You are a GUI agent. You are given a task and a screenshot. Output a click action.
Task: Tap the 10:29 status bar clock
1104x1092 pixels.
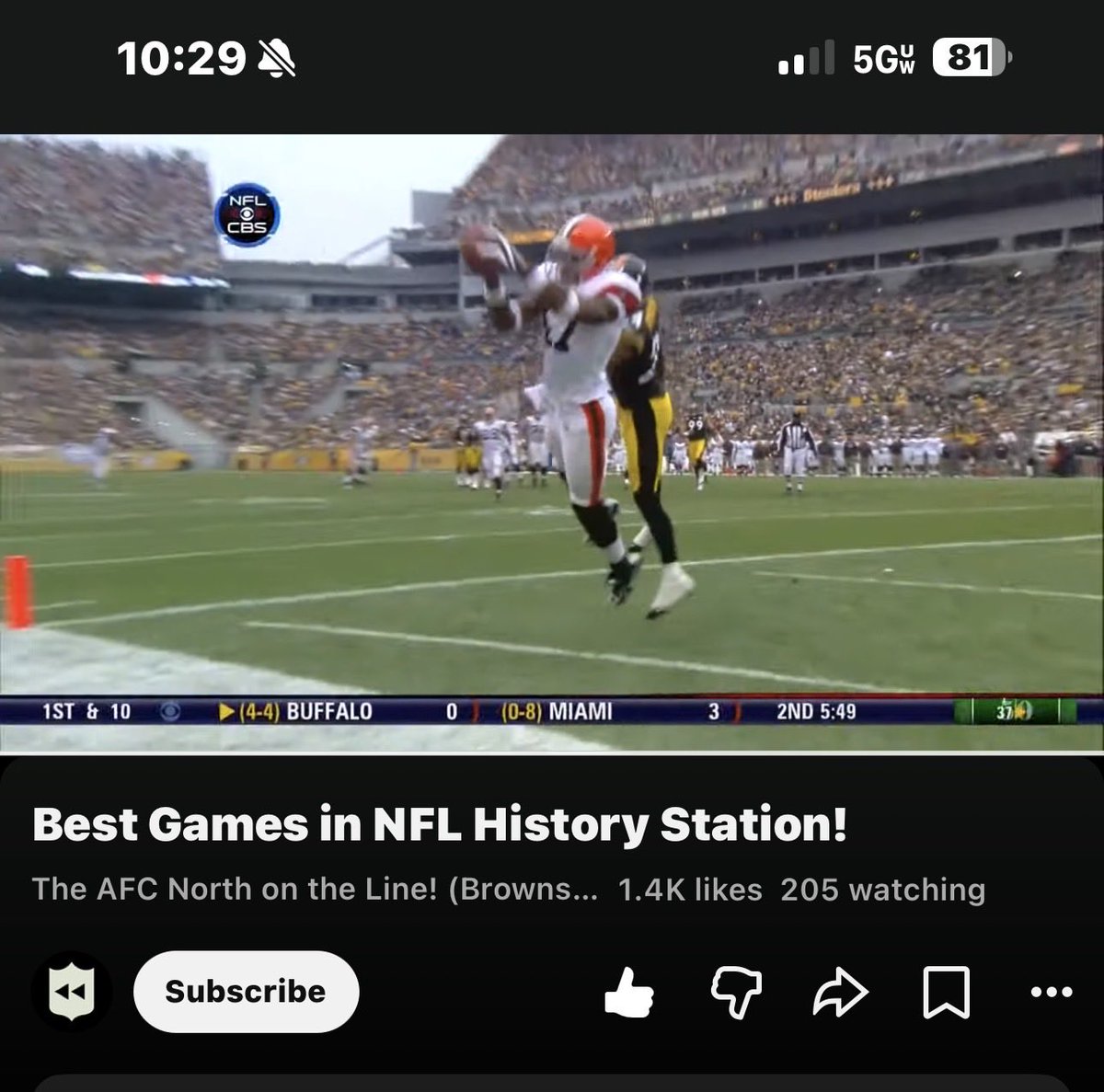click(x=181, y=60)
